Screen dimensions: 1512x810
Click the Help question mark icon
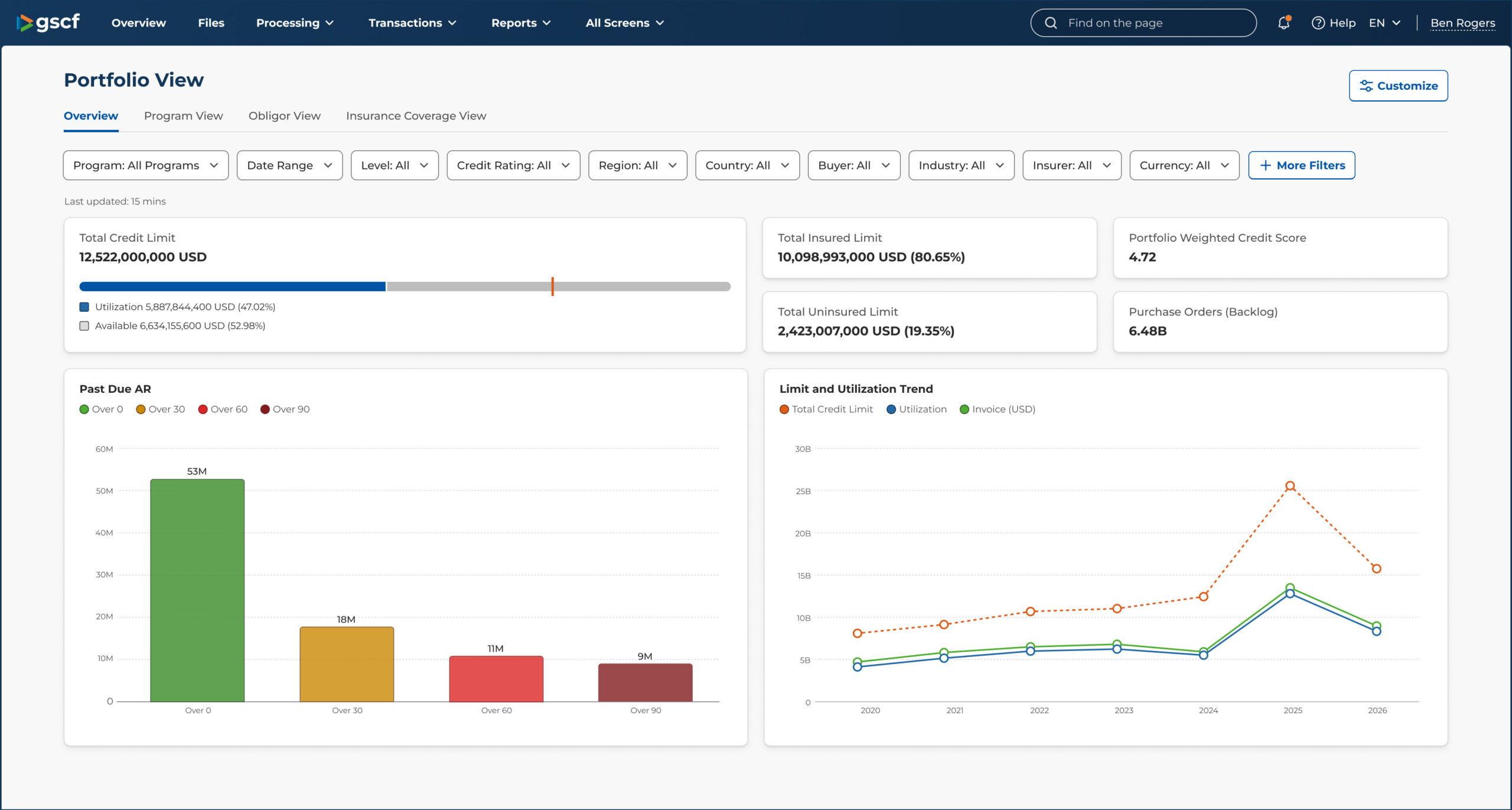tap(1318, 23)
